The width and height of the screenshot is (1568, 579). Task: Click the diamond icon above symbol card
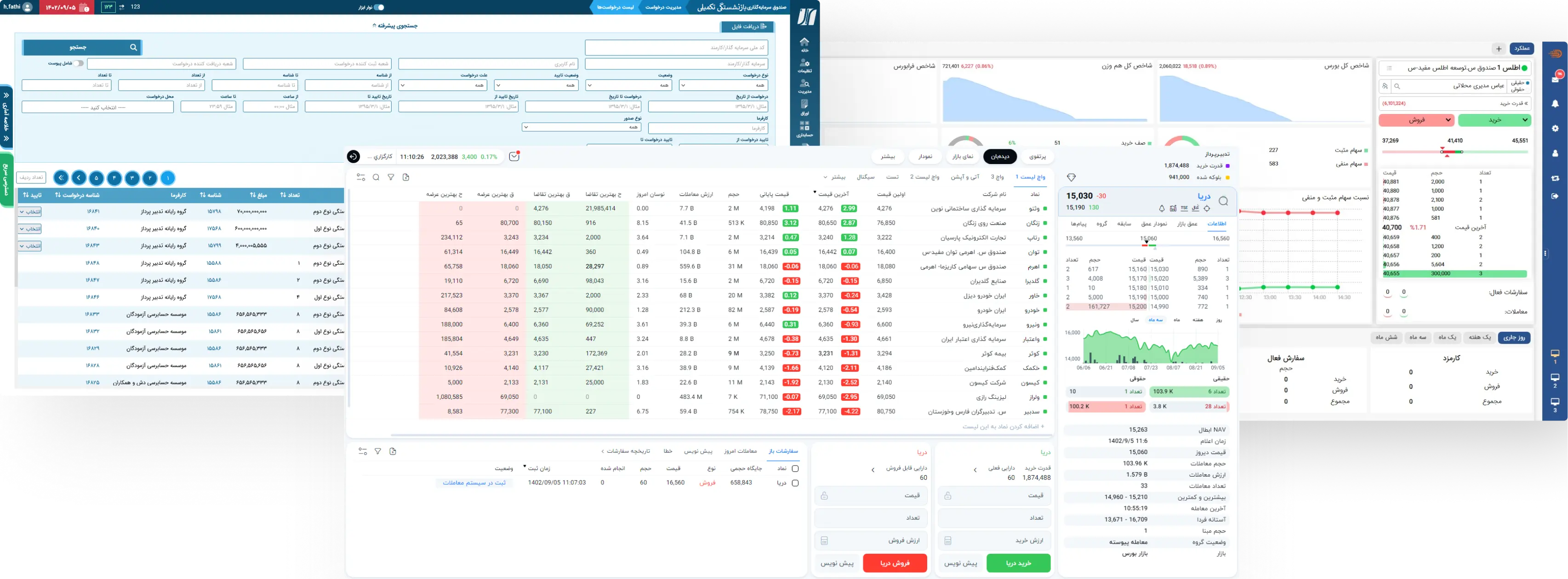pos(1071,177)
